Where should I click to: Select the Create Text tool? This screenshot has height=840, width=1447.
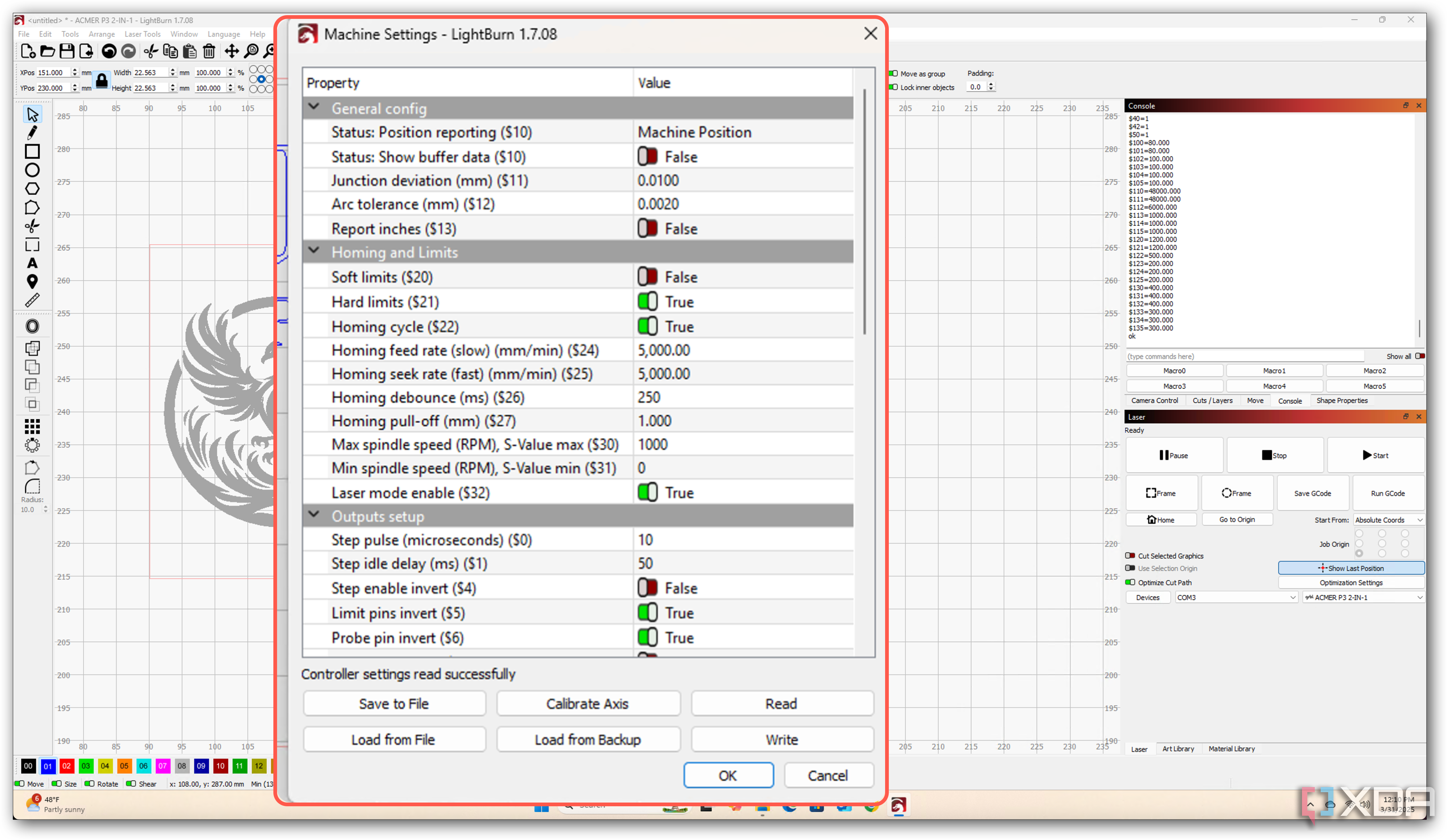(32, 263)
